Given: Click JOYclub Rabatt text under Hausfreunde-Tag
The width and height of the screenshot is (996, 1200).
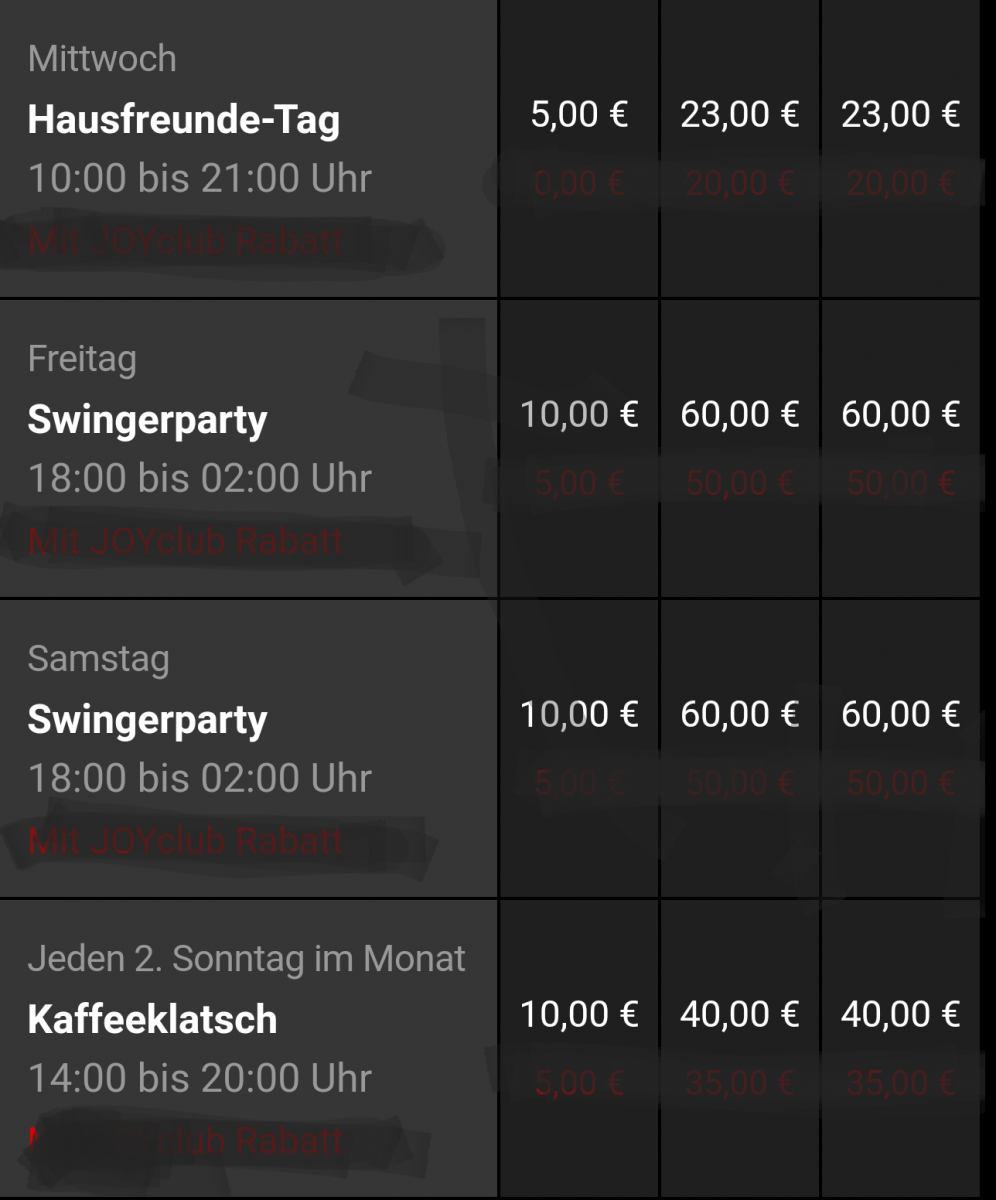Looking at the screenshot, I should (186, 242).
